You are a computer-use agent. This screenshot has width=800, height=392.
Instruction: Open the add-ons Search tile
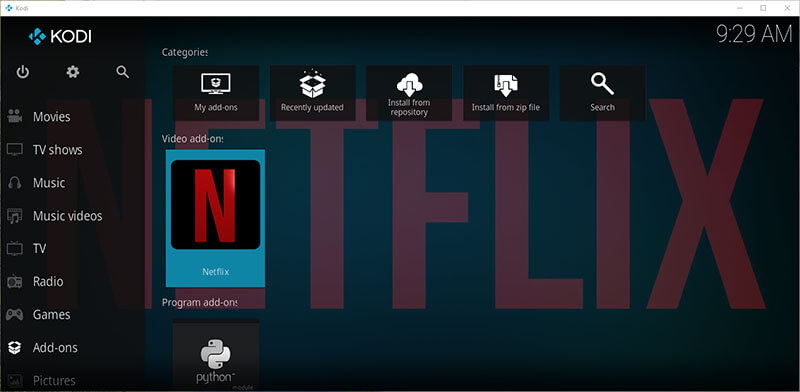tap(603, 93)
